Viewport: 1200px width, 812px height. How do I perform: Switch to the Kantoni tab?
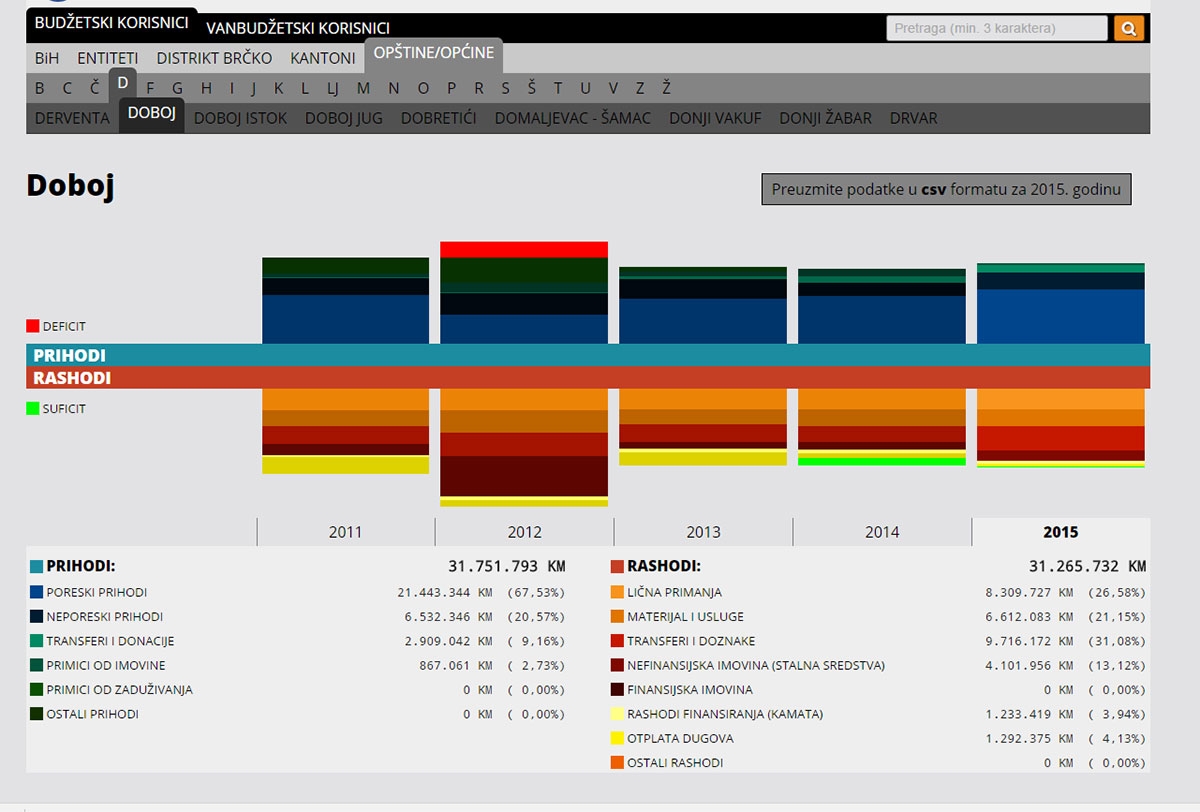click(x=322, y=58)
